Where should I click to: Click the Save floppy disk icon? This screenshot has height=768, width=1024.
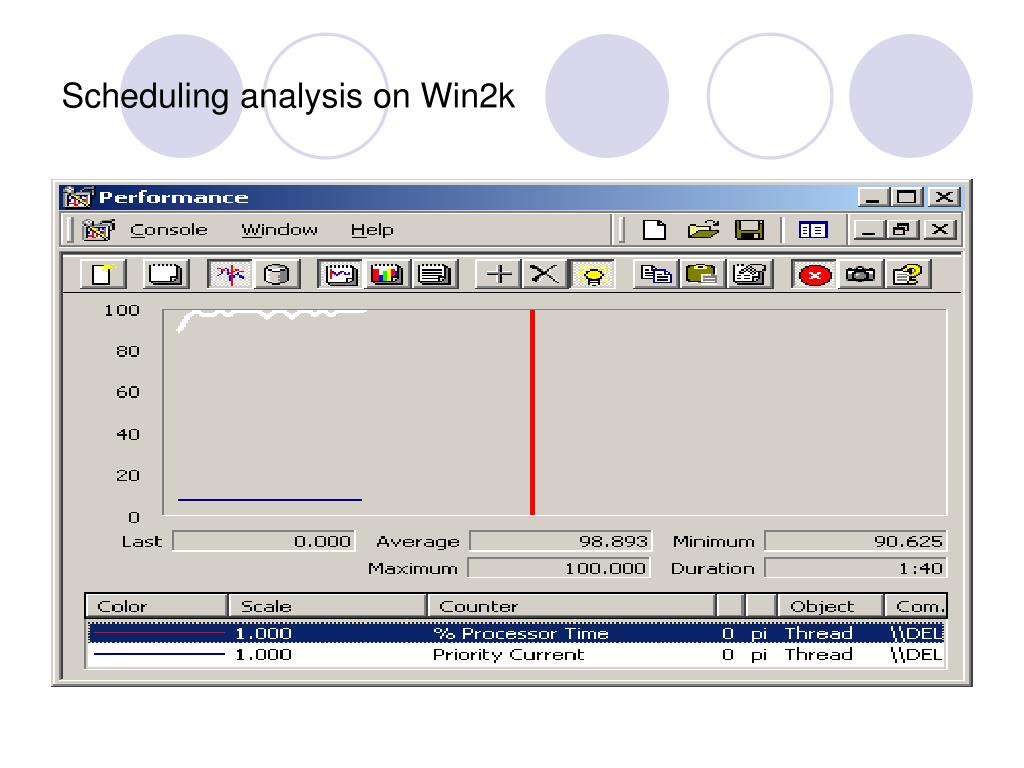pos(750,230)
